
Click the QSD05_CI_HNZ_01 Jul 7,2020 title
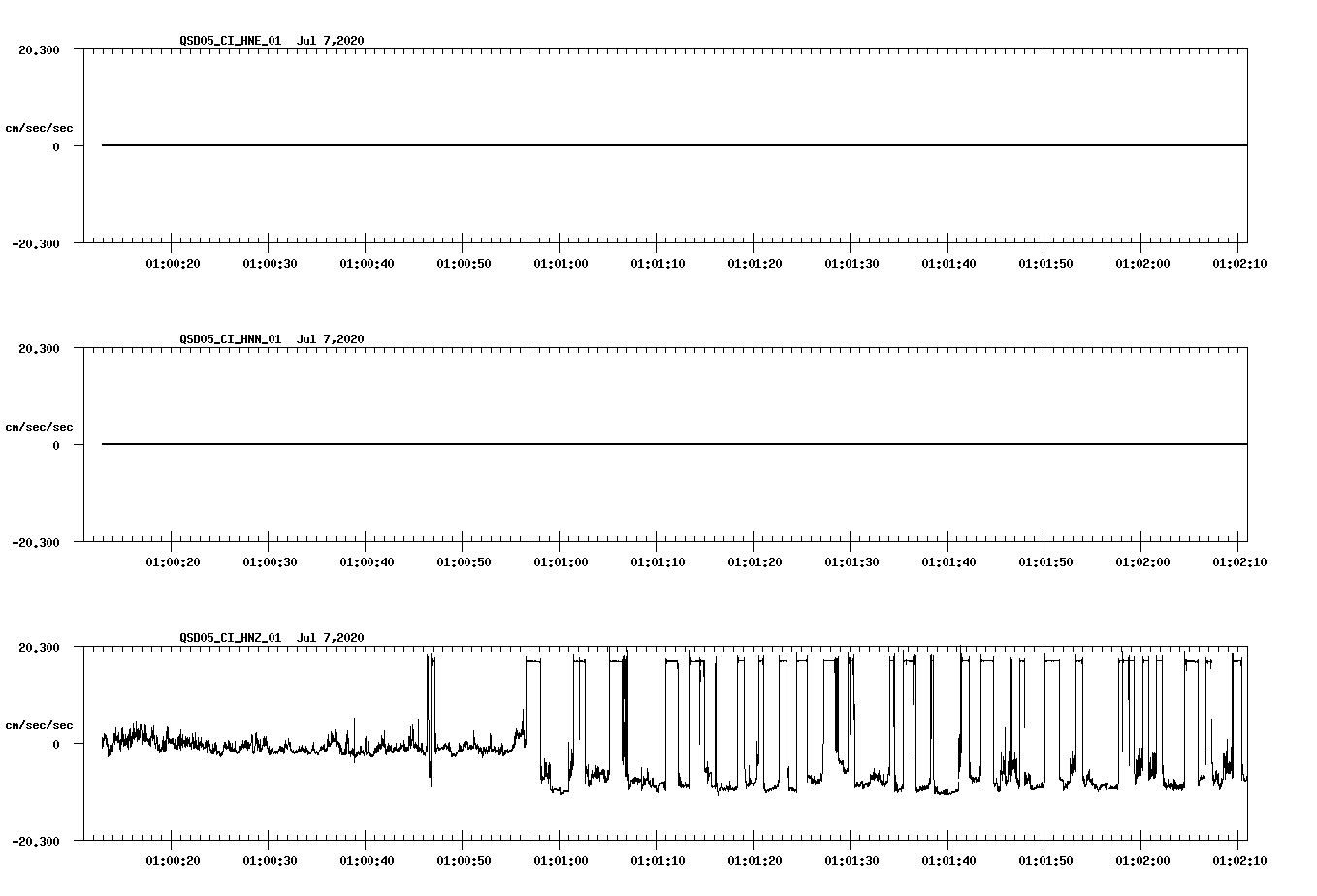click(272, 638)
